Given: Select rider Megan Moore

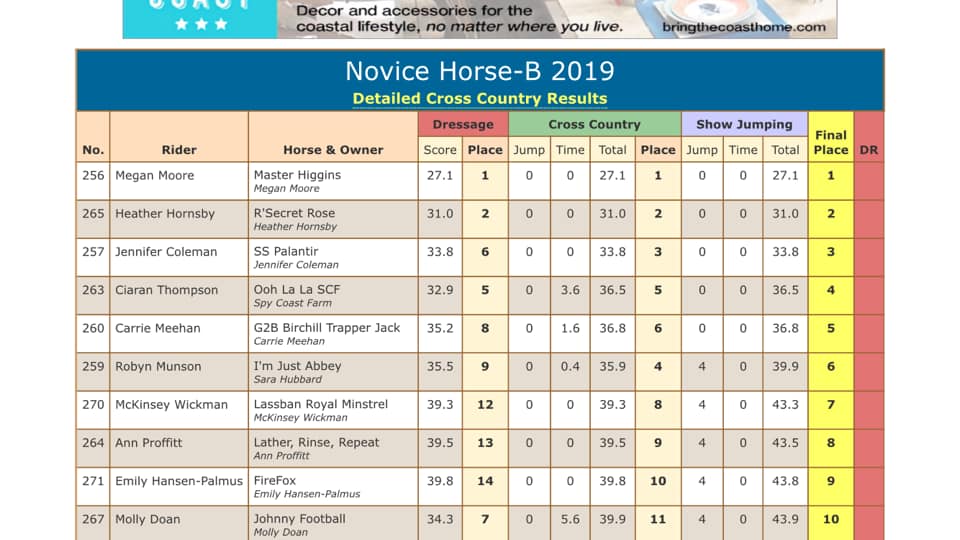Looking at the screenshot, I should tap(154, 176).
